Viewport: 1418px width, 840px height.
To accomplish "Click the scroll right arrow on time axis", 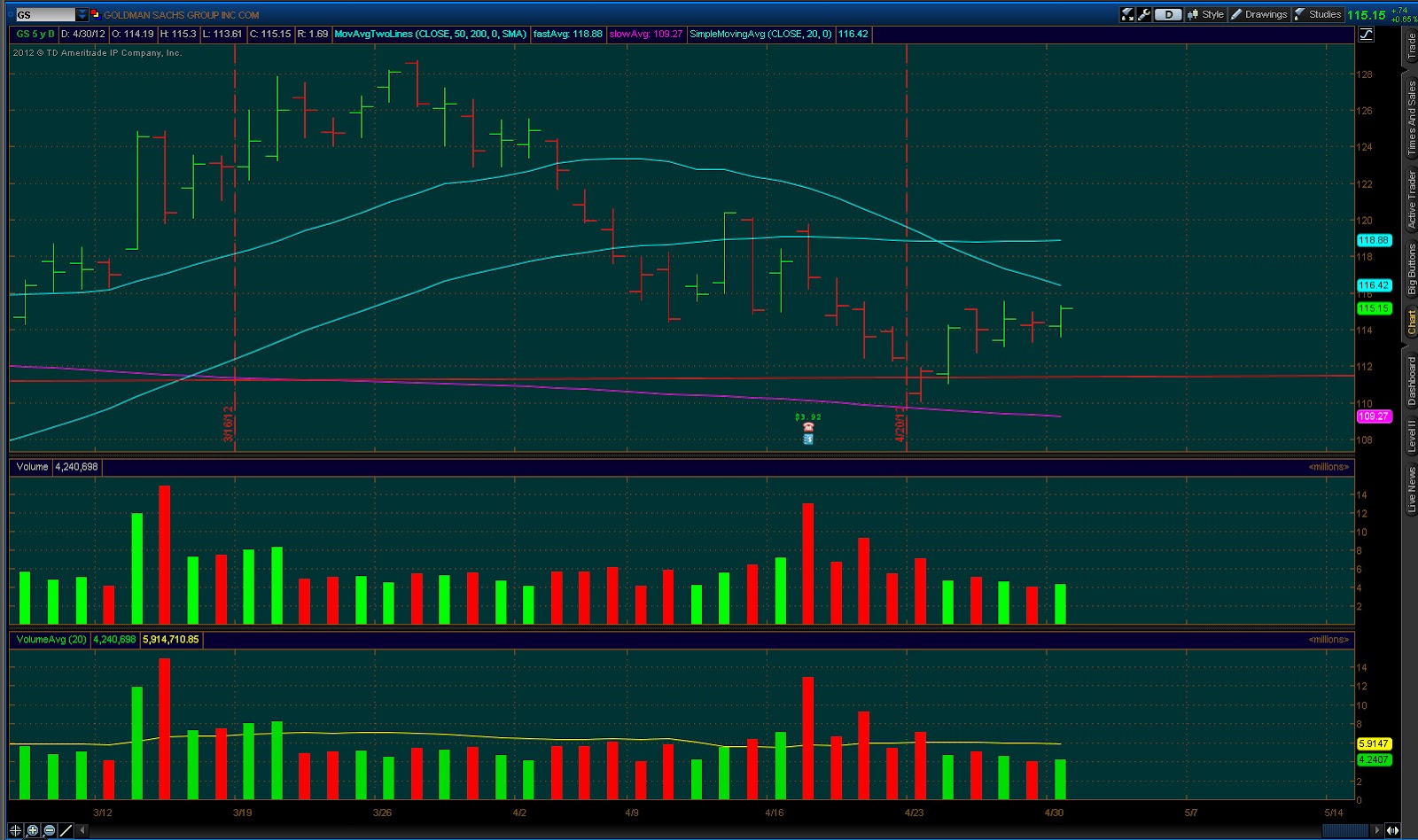I will (x=1376, y=830).
